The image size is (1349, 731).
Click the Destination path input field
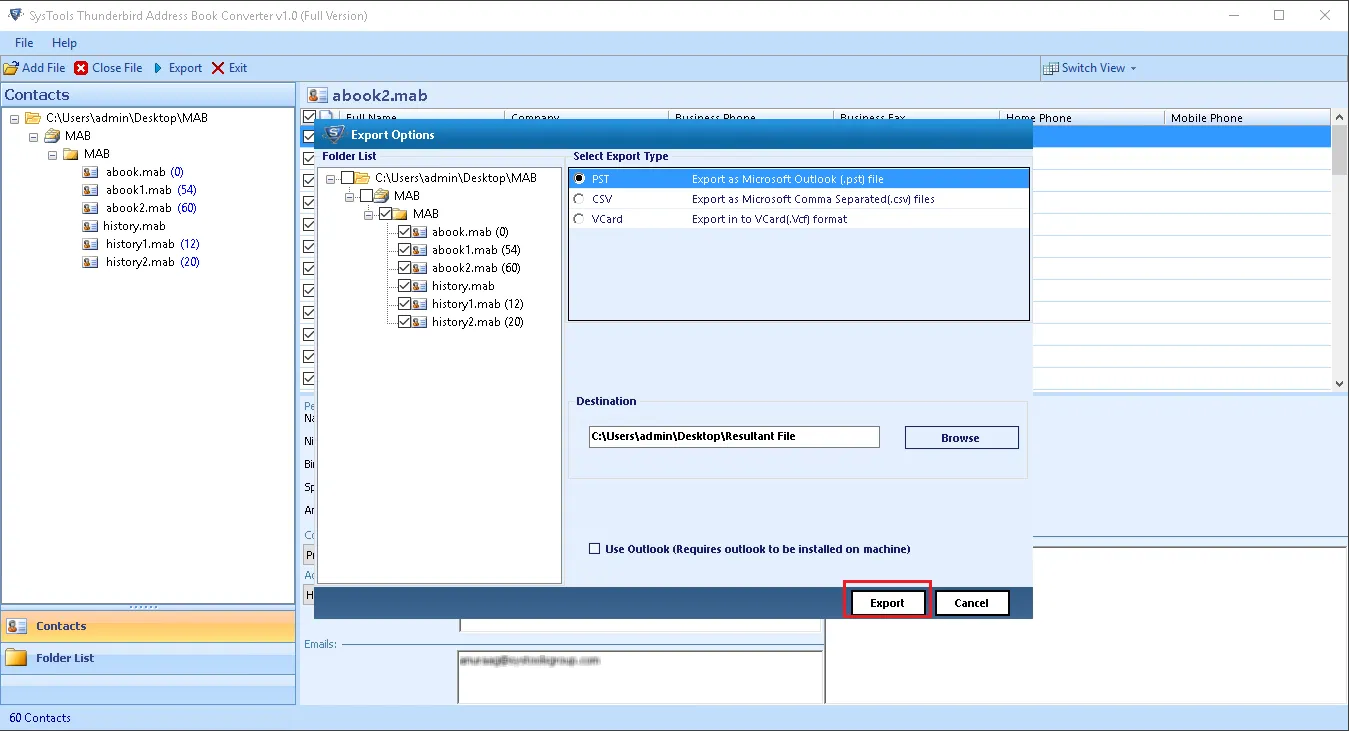pos(733,437)
